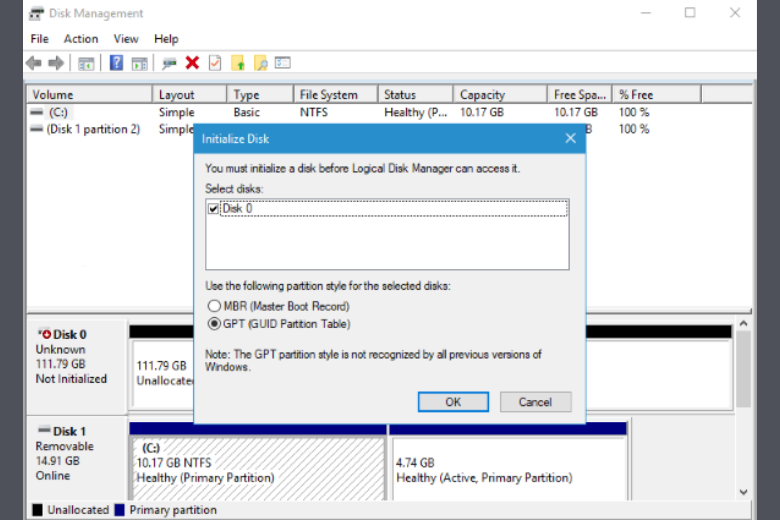Click the blue Help question mark icon
This screenshot has width=780, height=520.
point(116,63)
